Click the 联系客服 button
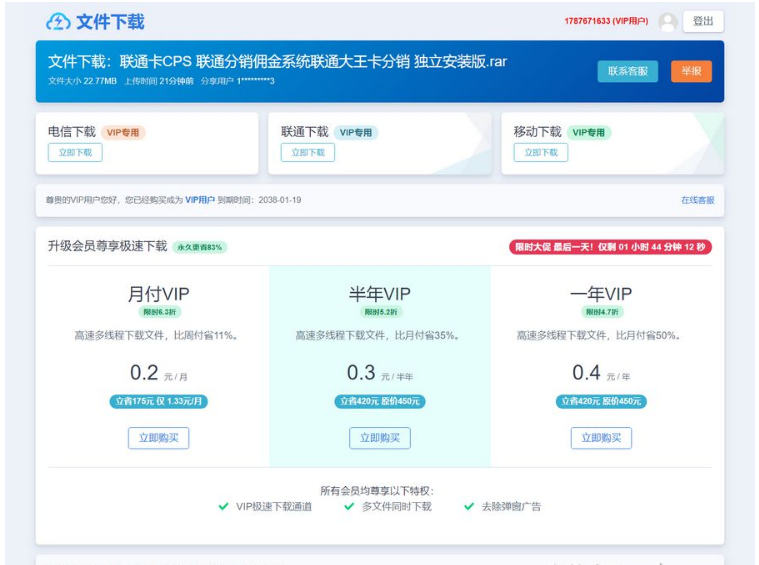This screenshot has width=759, height=565. point(627,71)
